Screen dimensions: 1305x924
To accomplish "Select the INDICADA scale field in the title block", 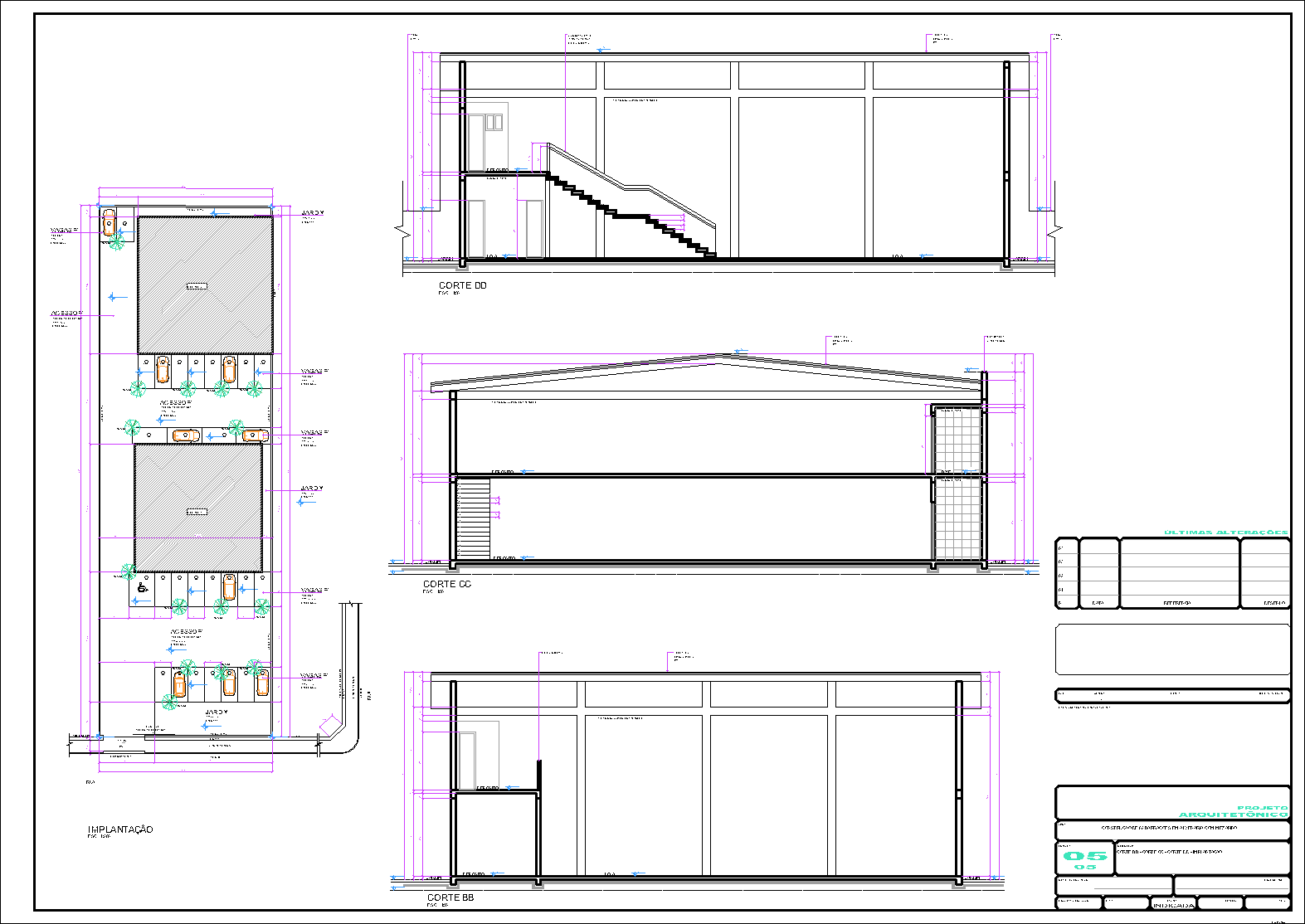I will click(1173, 905).
